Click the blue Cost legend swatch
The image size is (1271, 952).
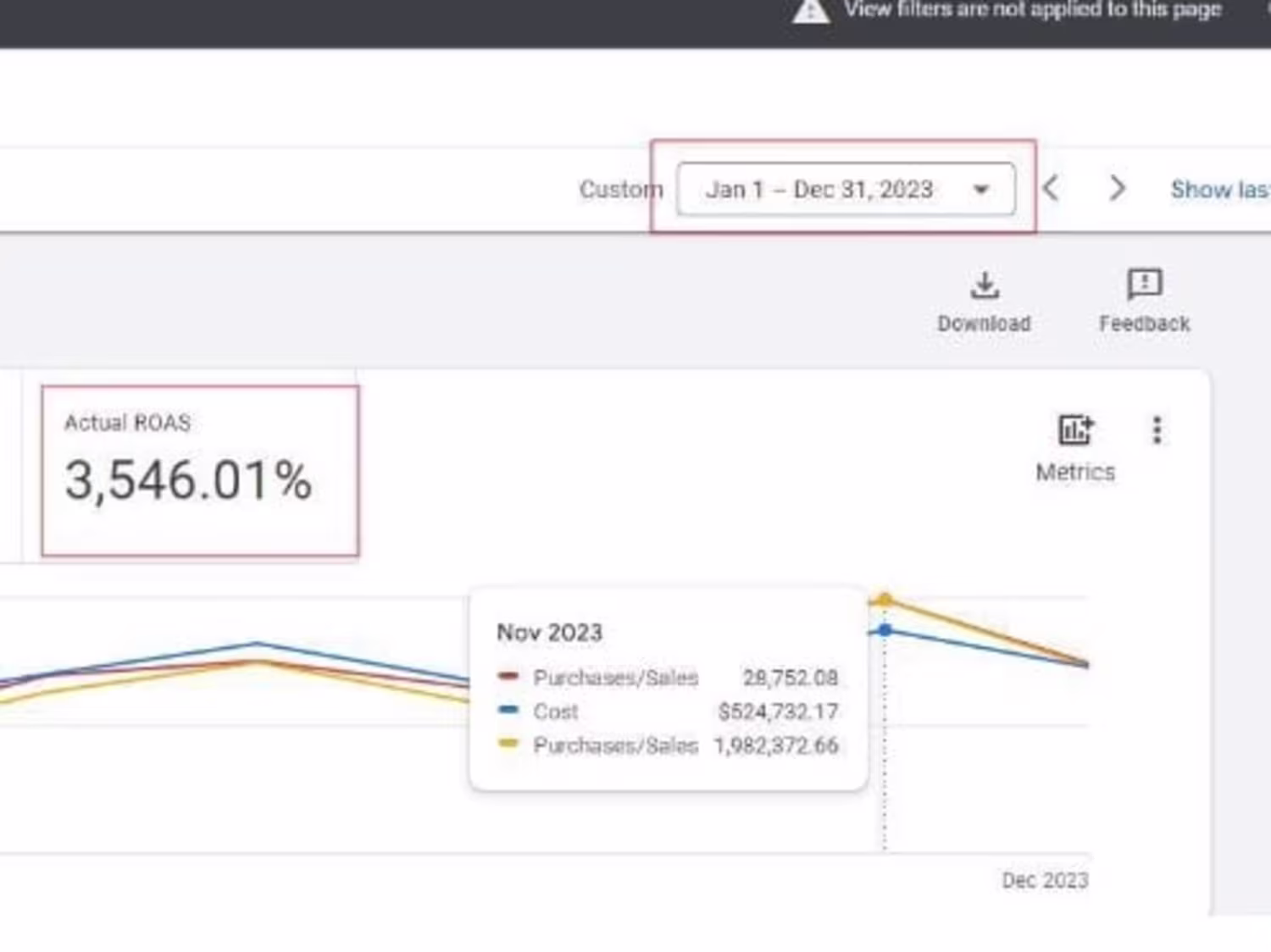coord(508,710)
